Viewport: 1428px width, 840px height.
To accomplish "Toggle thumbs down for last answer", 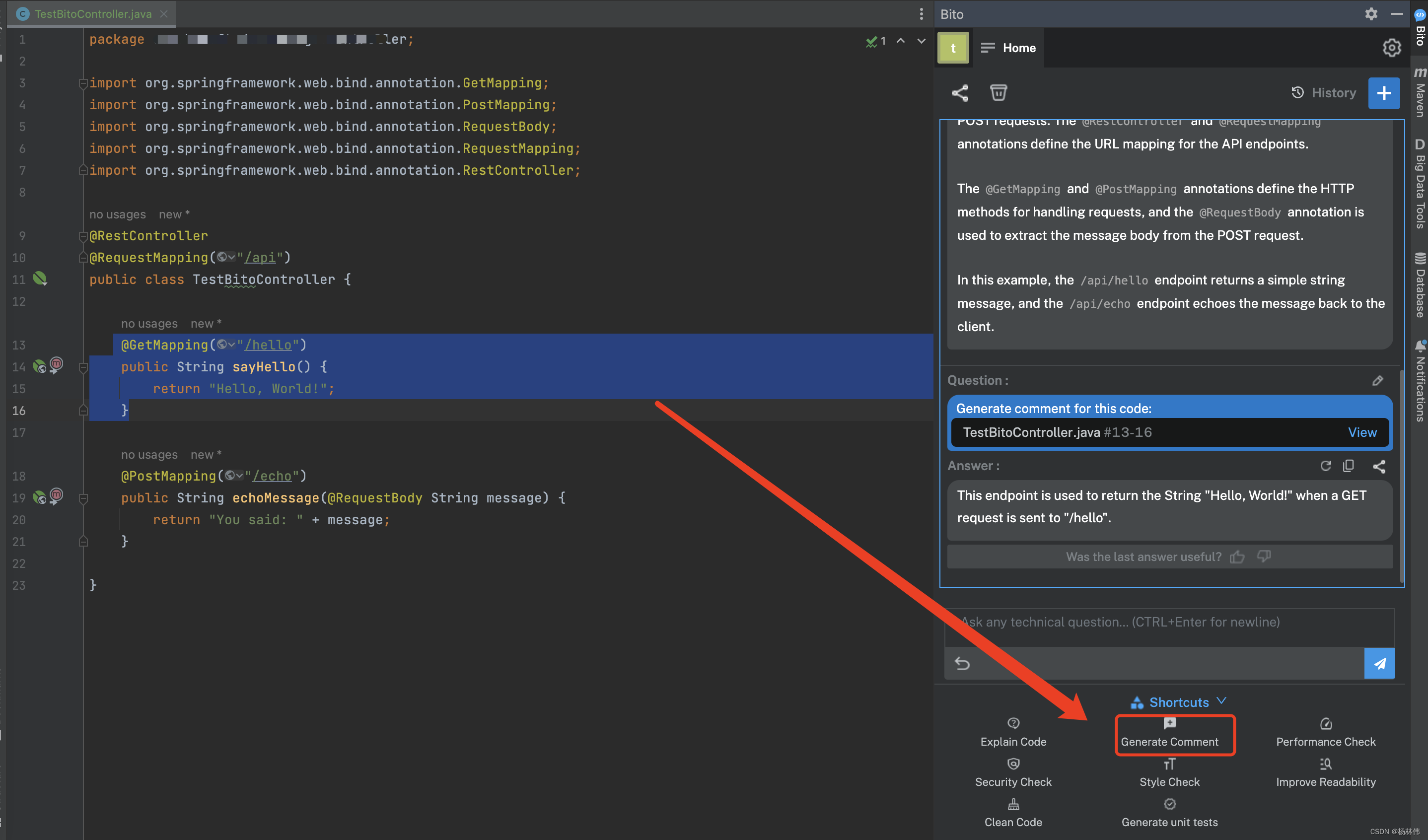I will 1264,557.
